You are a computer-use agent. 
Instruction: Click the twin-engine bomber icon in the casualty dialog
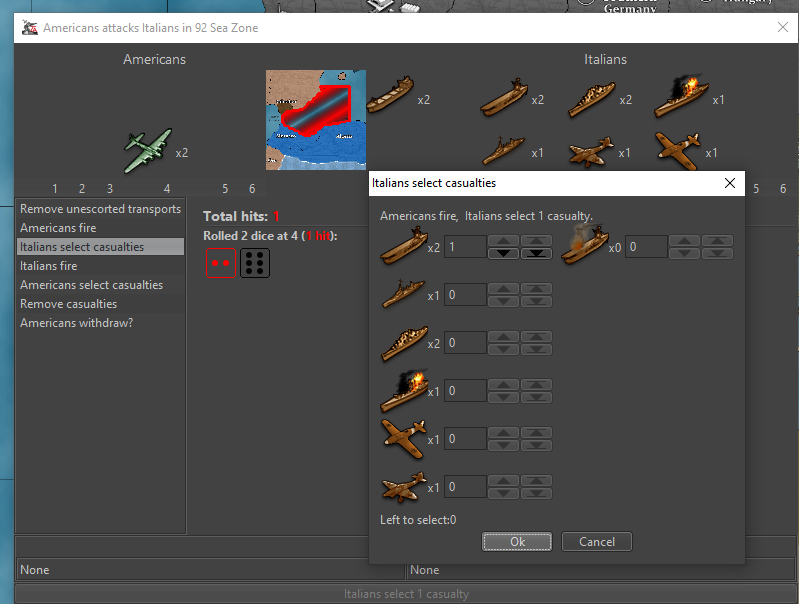(403, 488)
